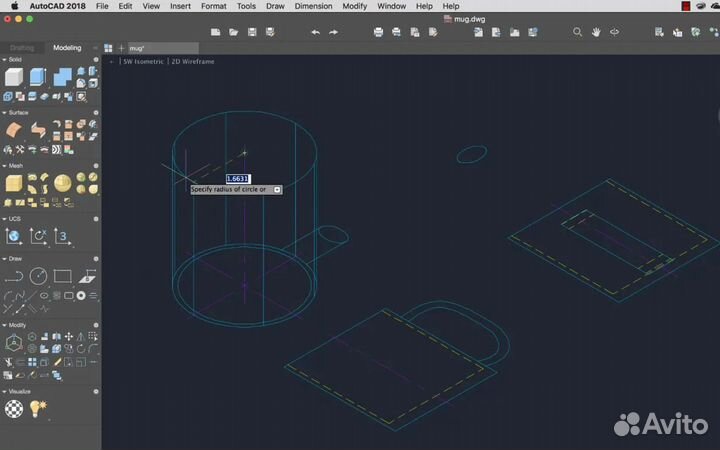Collapse the Mesh panel section
Viewport: 720px width, 450px height.
[4, 166]
